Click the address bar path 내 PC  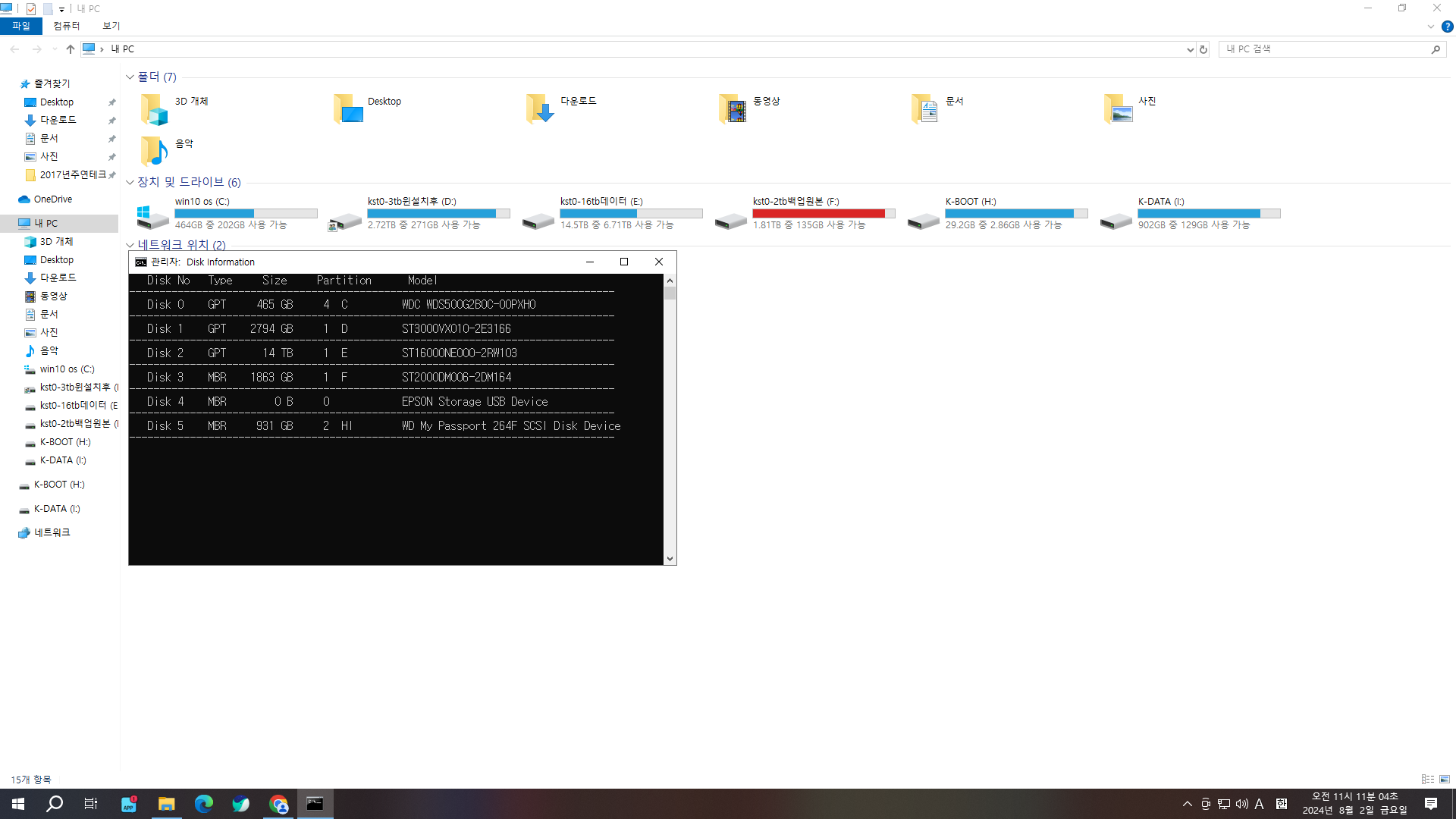click(123, 49)
